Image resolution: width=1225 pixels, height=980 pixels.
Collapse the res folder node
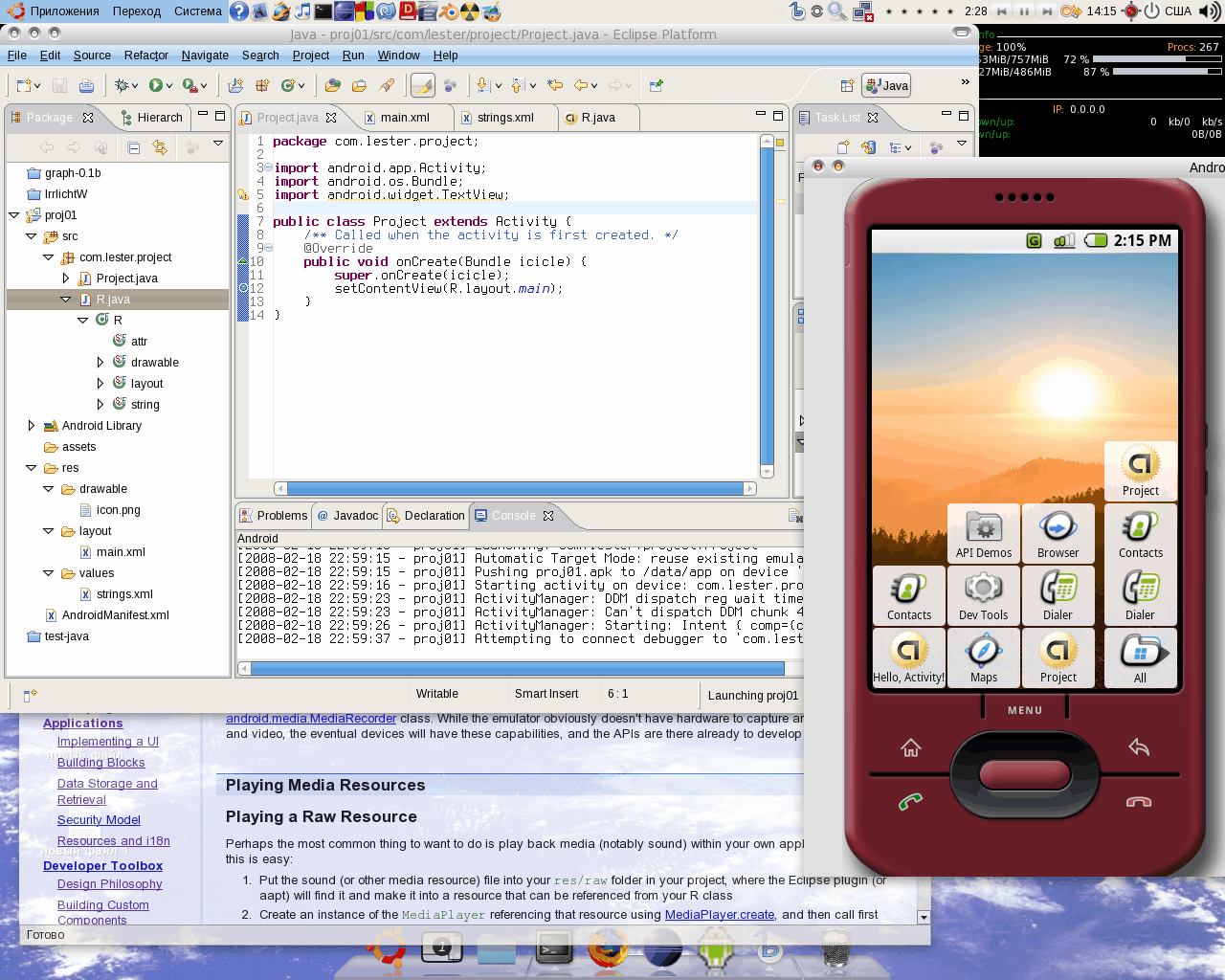click(x=31, y=468)
